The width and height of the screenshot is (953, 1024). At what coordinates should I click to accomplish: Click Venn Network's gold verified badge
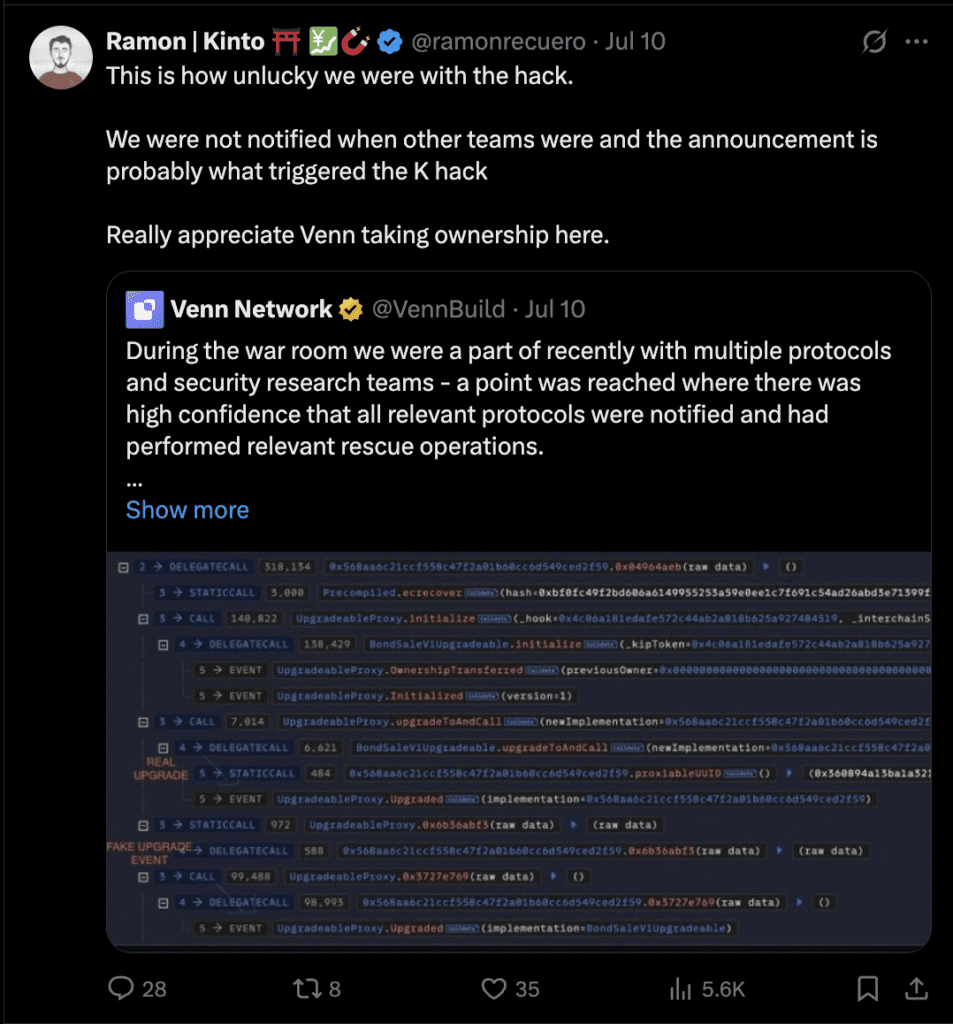point(350,310)
